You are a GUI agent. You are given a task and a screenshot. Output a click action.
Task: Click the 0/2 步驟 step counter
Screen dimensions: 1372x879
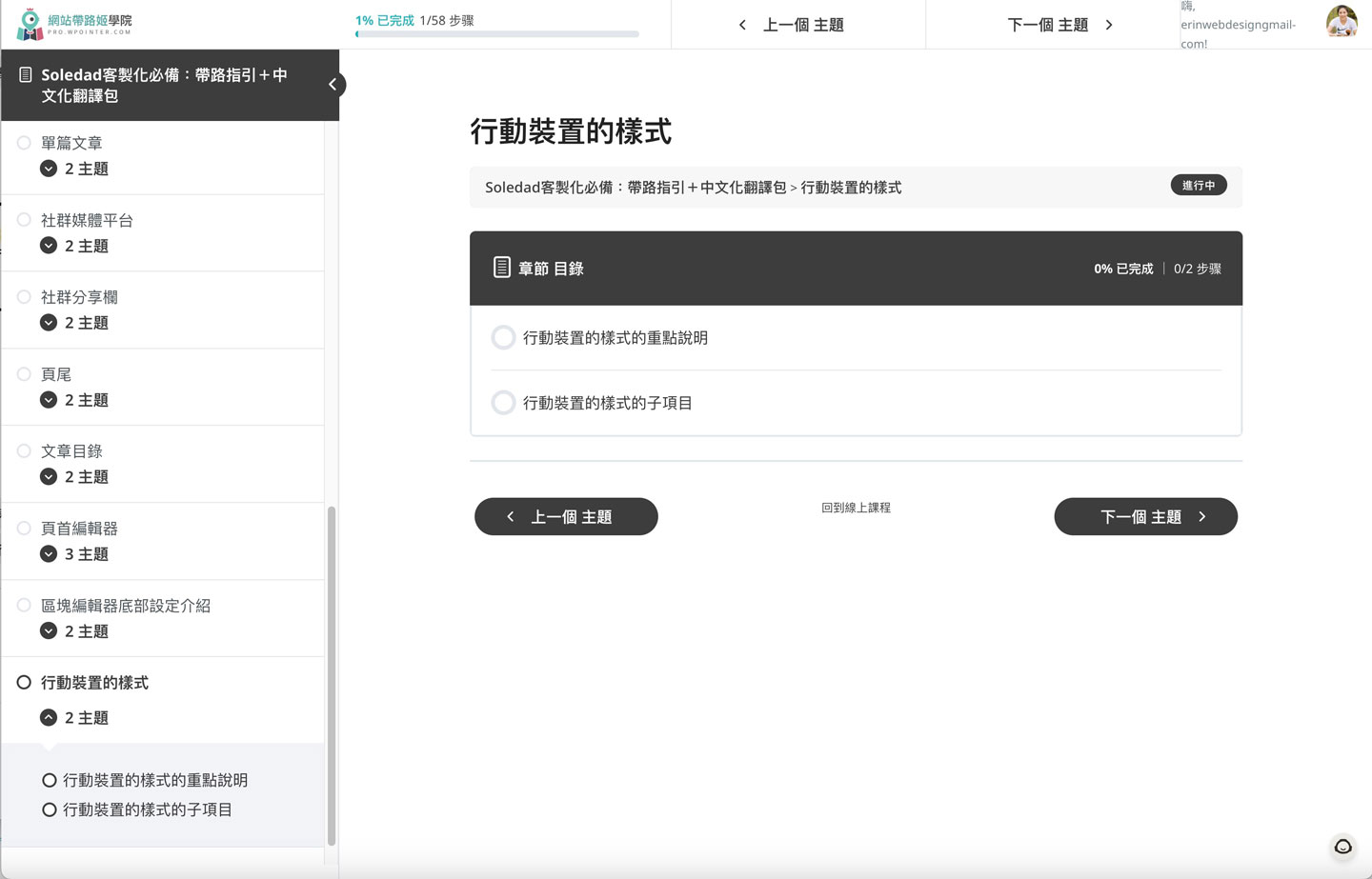click(1198, 269)
